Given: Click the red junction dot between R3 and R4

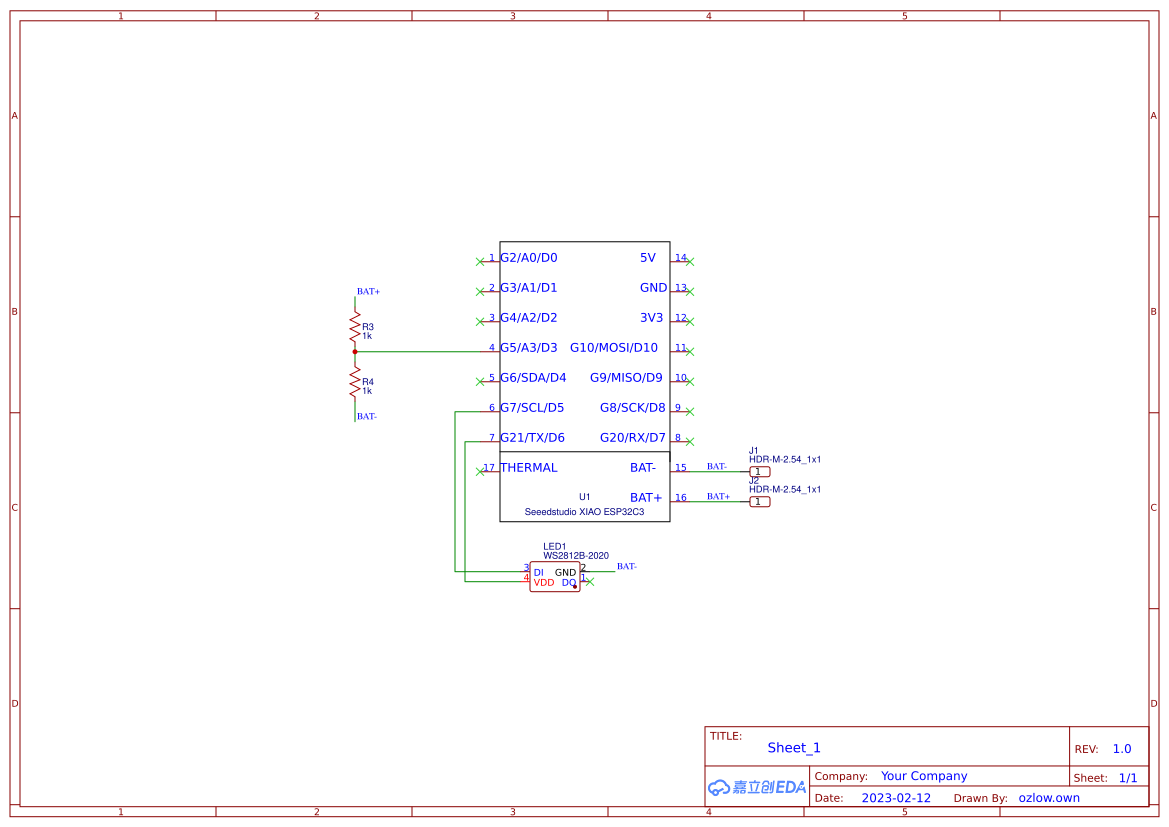Looking at the screenshot, I should (355, 350).
